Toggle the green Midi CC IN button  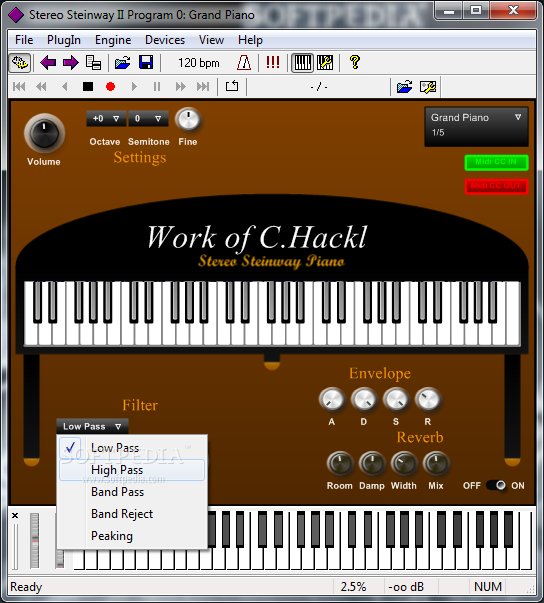(496, 162)
